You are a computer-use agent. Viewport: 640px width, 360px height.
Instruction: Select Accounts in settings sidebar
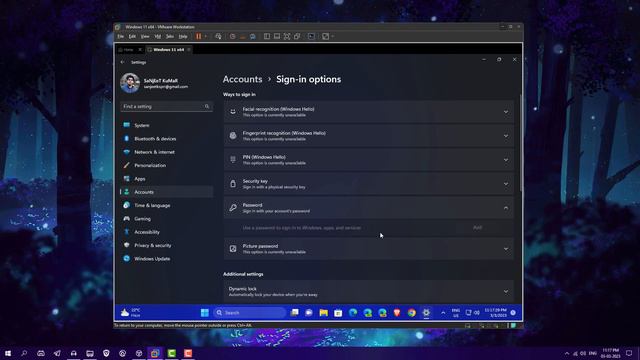167,192
